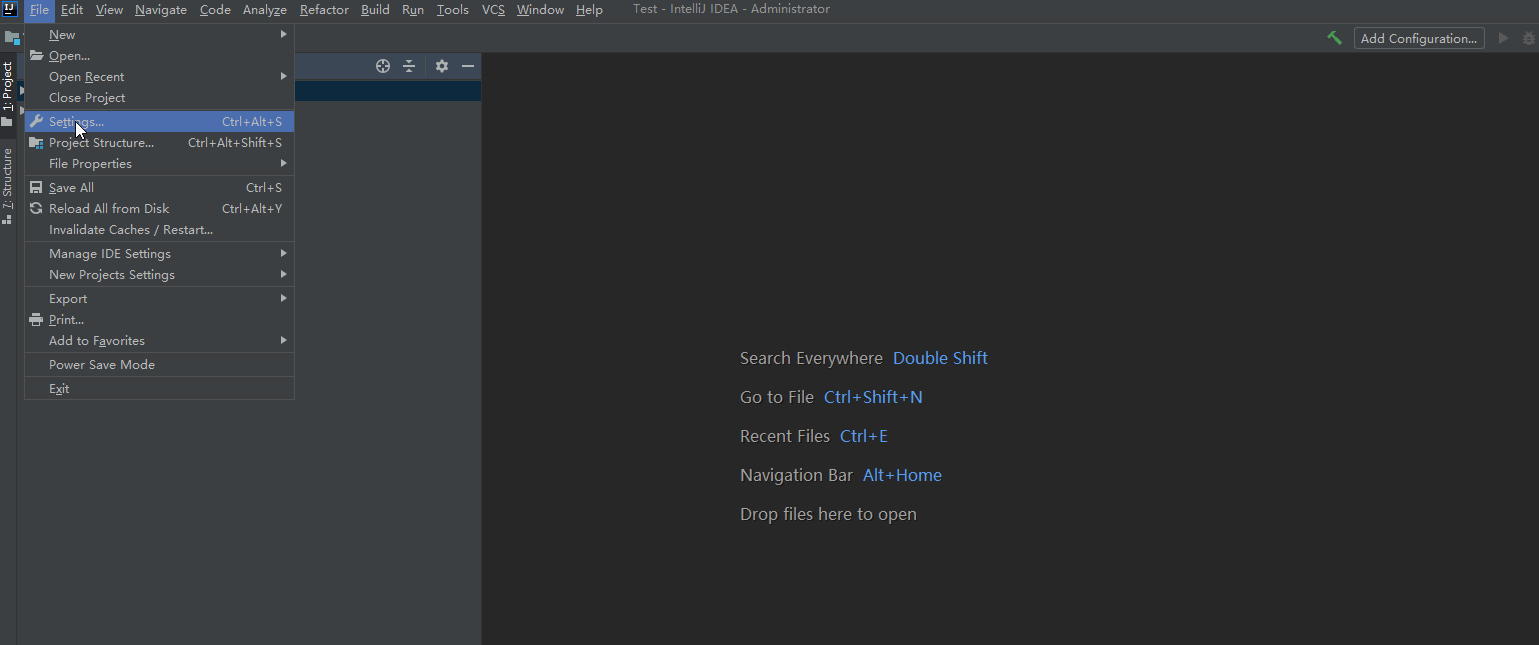Hide the Project panel with minus icon

pos(467,66)
